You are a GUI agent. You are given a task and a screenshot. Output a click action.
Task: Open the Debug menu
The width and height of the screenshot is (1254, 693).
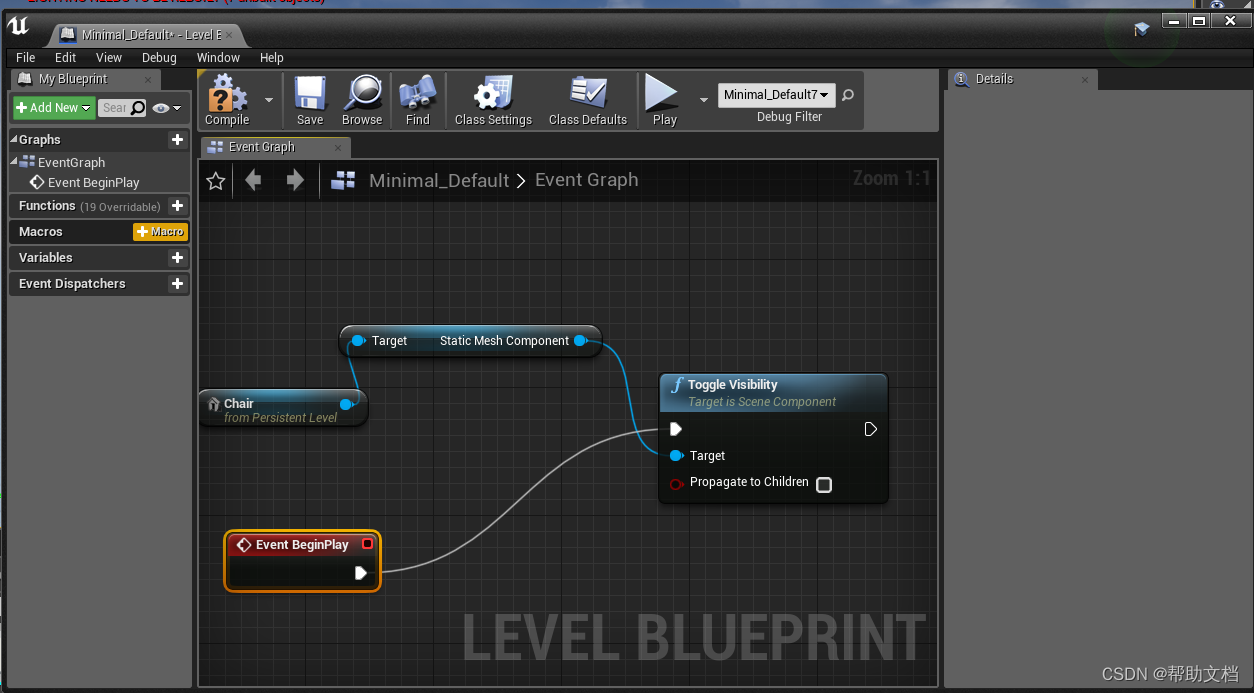(x=159, y=57)
